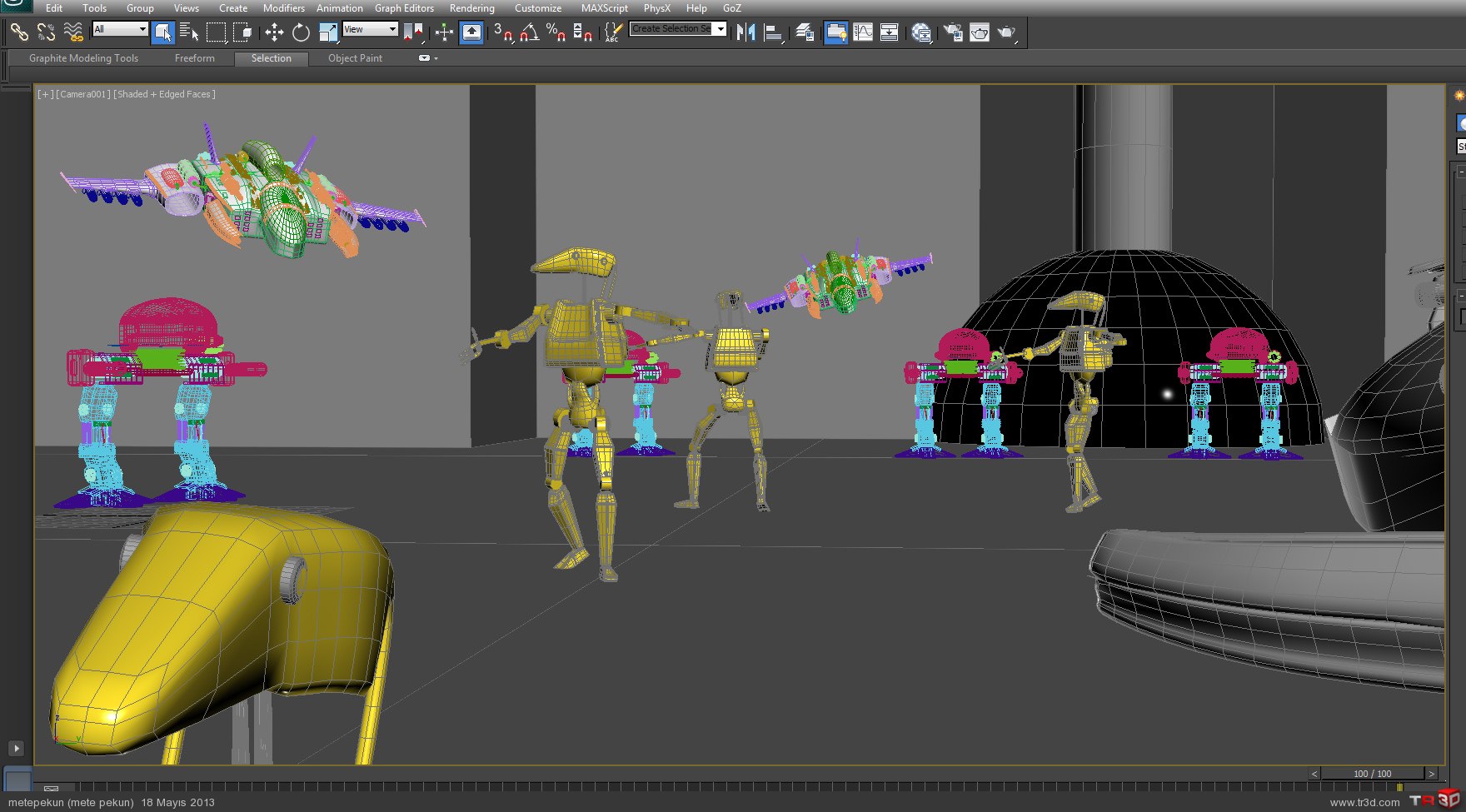Open the Views menu
1466x812 pixels.
(x=187, y=7)
